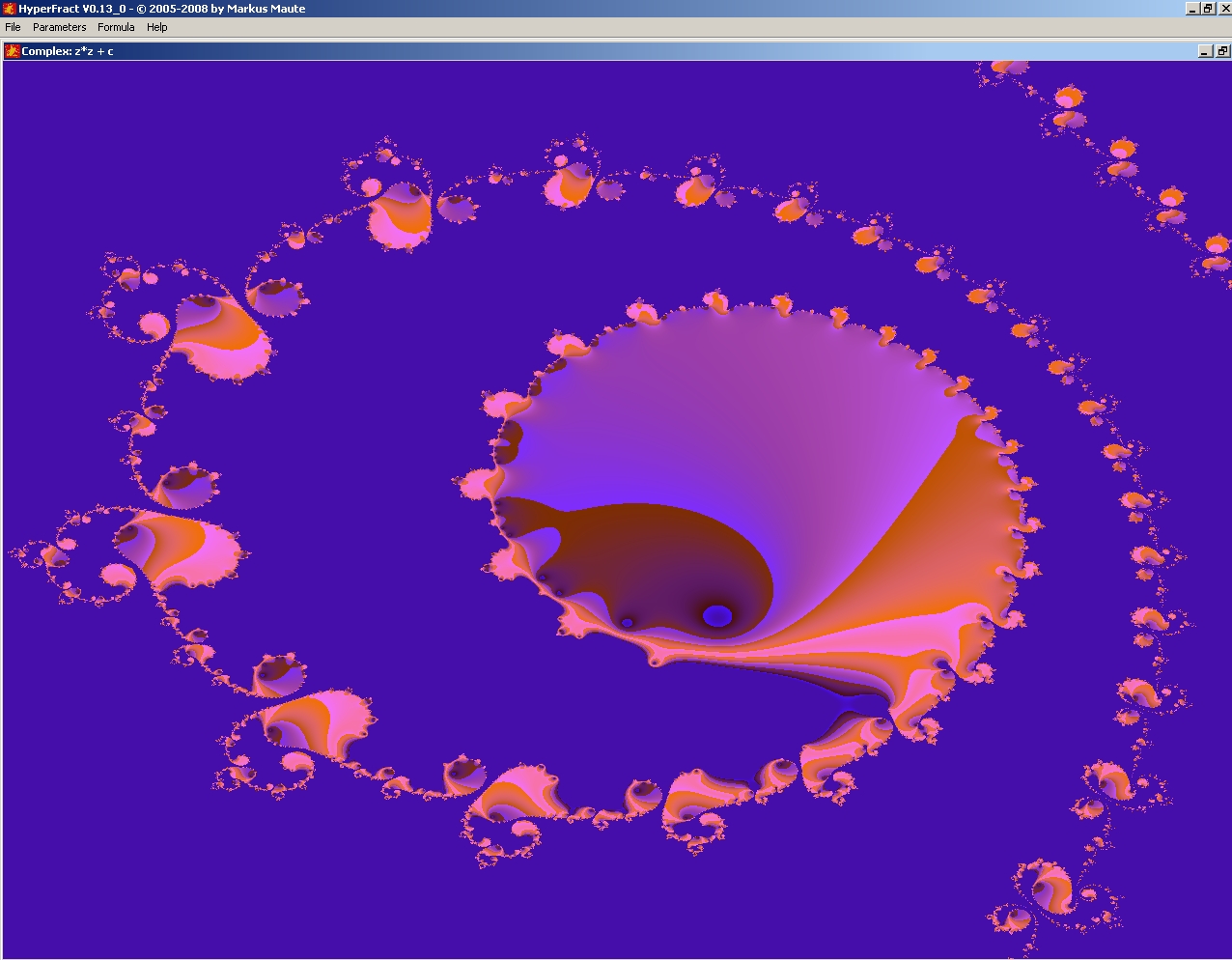The width and height of the screenshot is (1232, 960).
Task: Close the HyperFract application window
Action: 1223,9
